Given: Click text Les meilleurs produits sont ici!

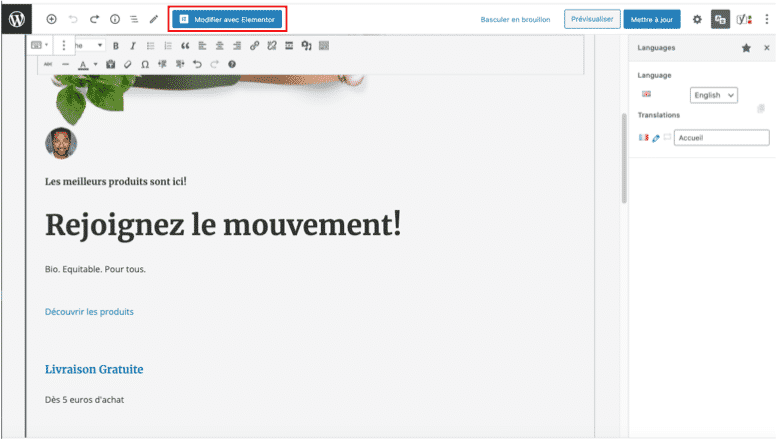Looking at the screenshot, I should 116,182.
